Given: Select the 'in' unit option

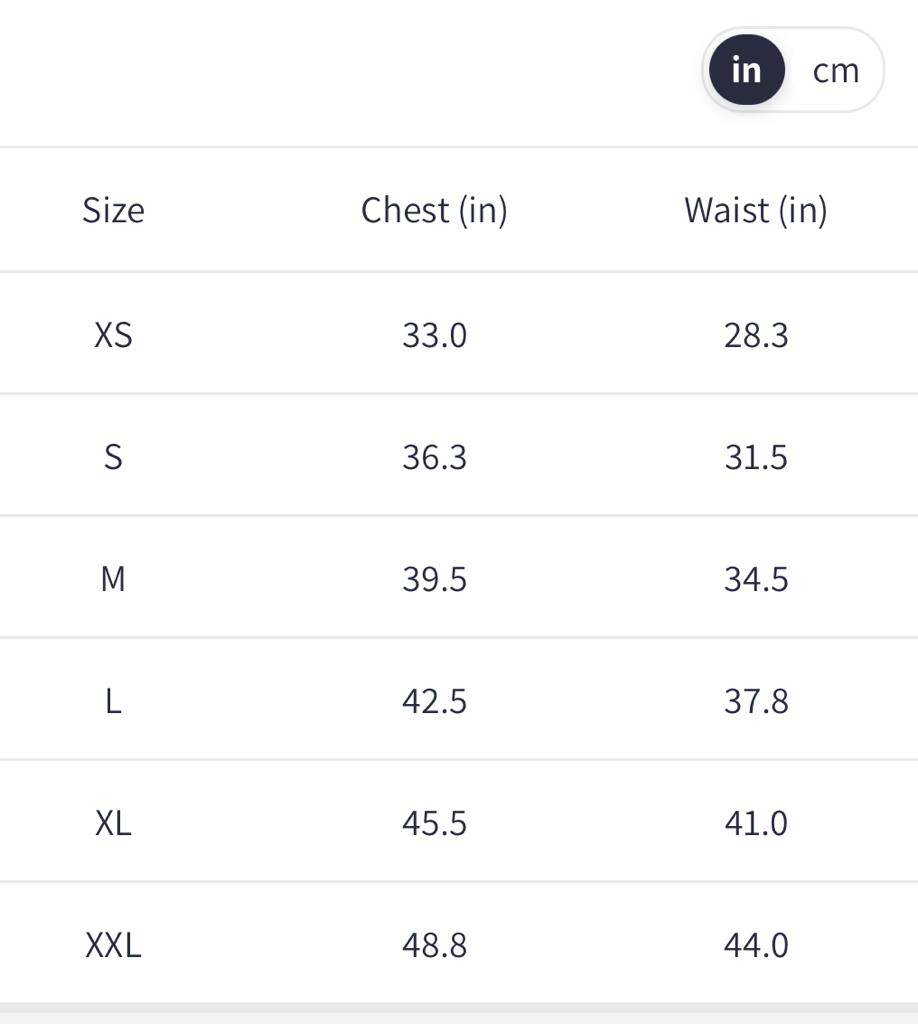Looking at the screenshot, I should point(746,70).
